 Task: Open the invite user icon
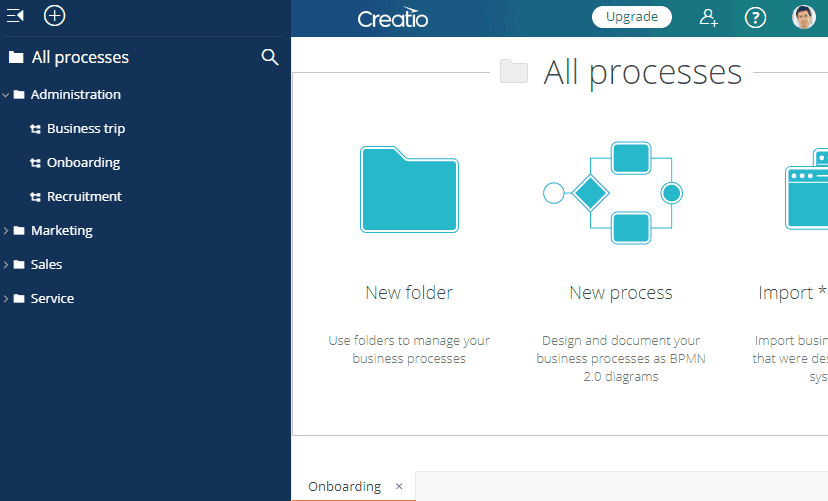click(709, 18)
